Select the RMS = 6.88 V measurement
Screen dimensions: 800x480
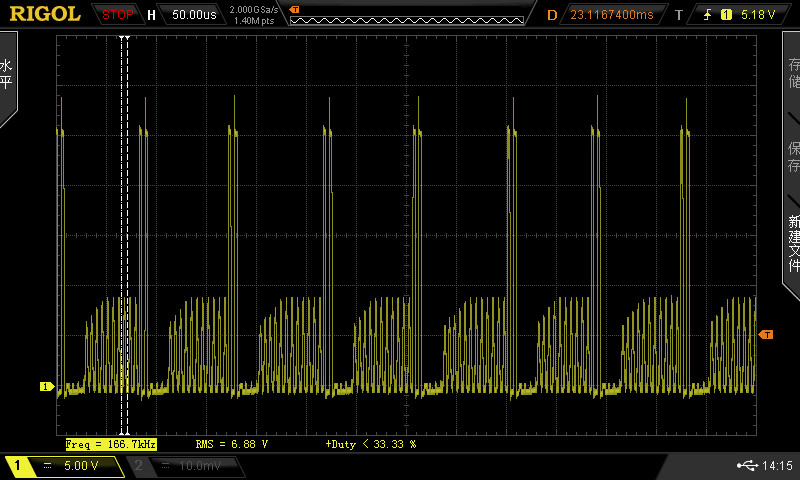tap(232, 443)
